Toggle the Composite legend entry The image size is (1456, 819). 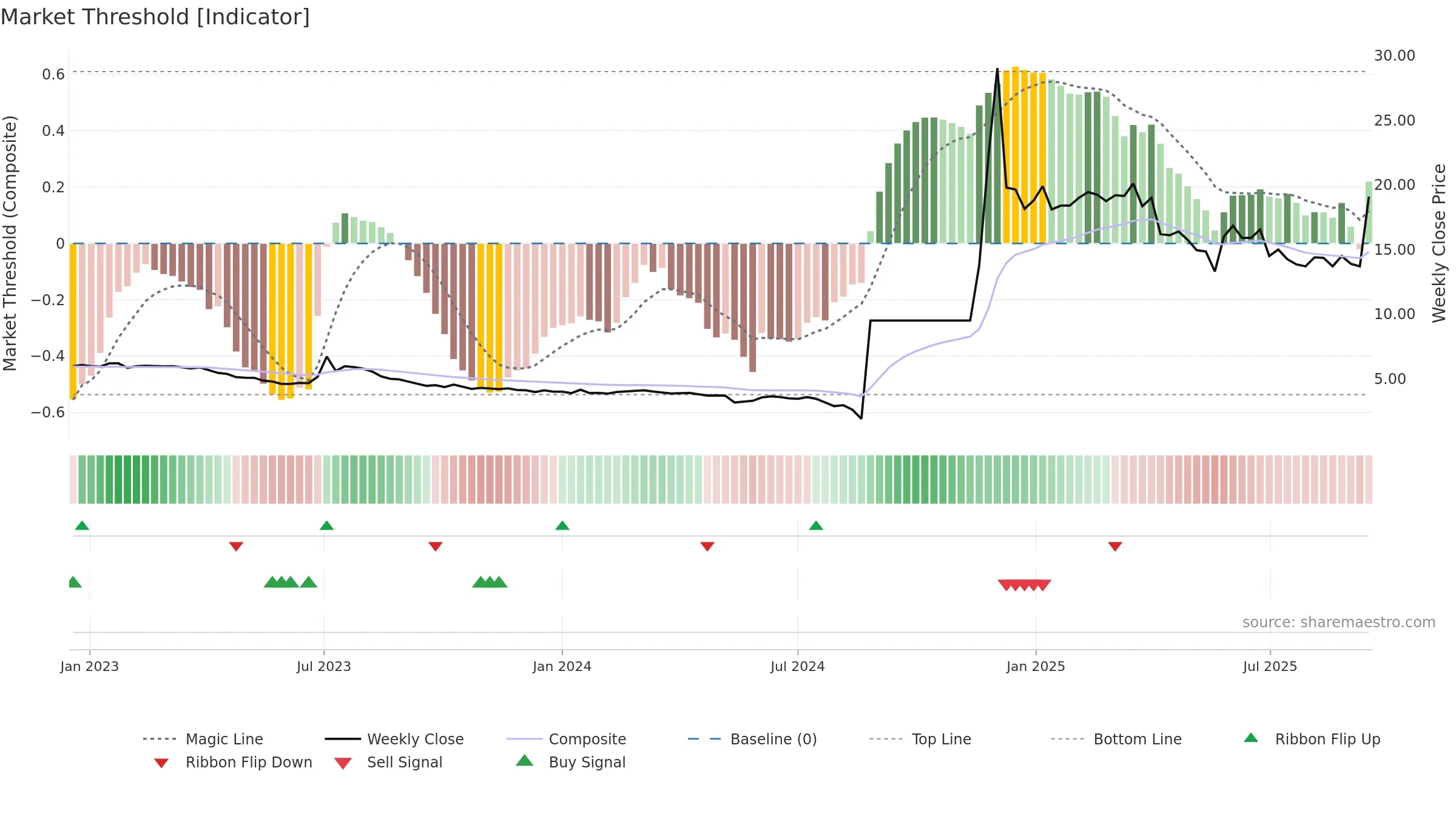[566, 739]
